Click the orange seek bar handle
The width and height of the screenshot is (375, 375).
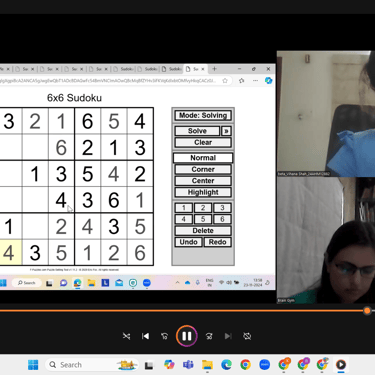tap(367, 311)
